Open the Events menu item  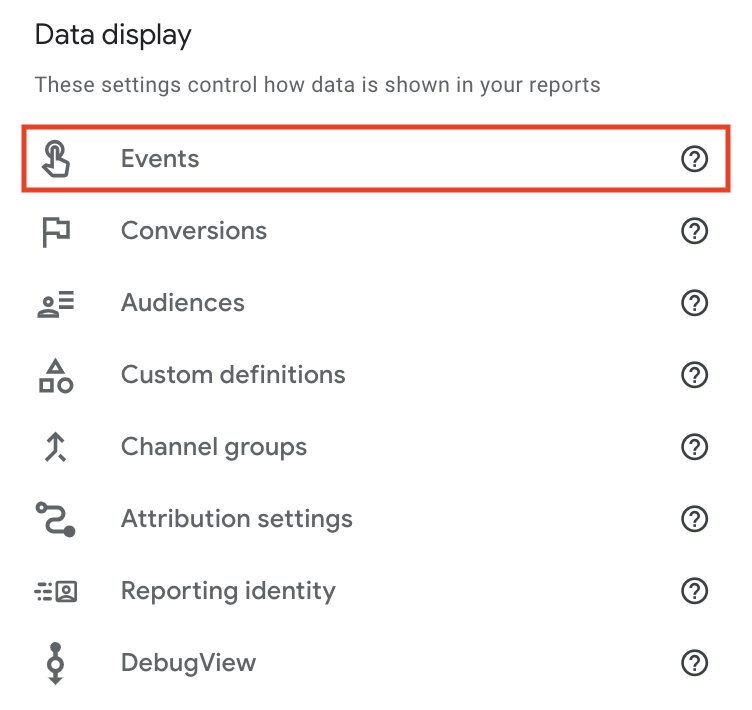click(376, 159)
